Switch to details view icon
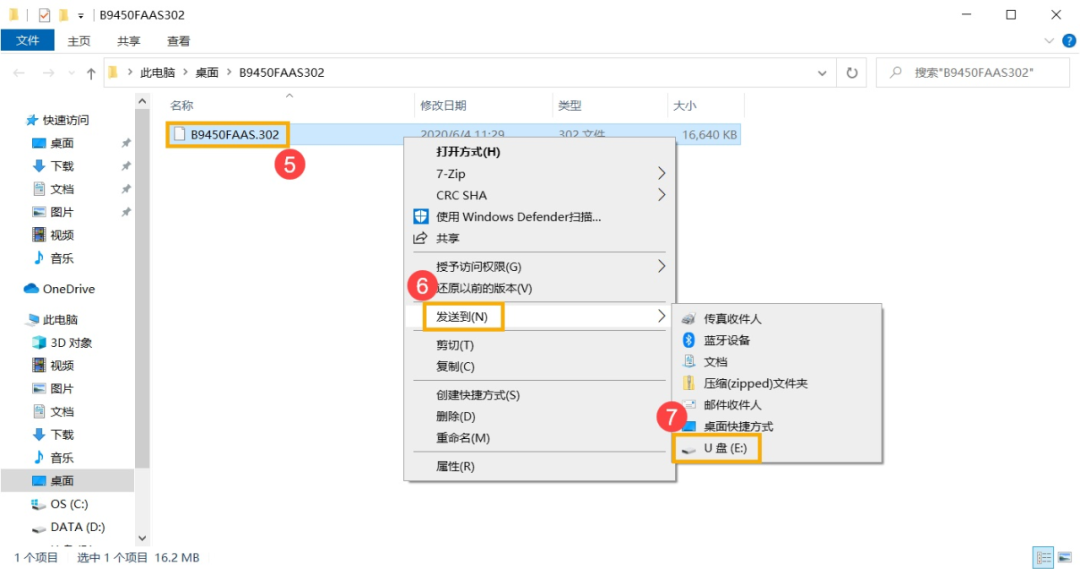Image resolution: width=1080 pixels, height=569 pixels. [1043, 557]
